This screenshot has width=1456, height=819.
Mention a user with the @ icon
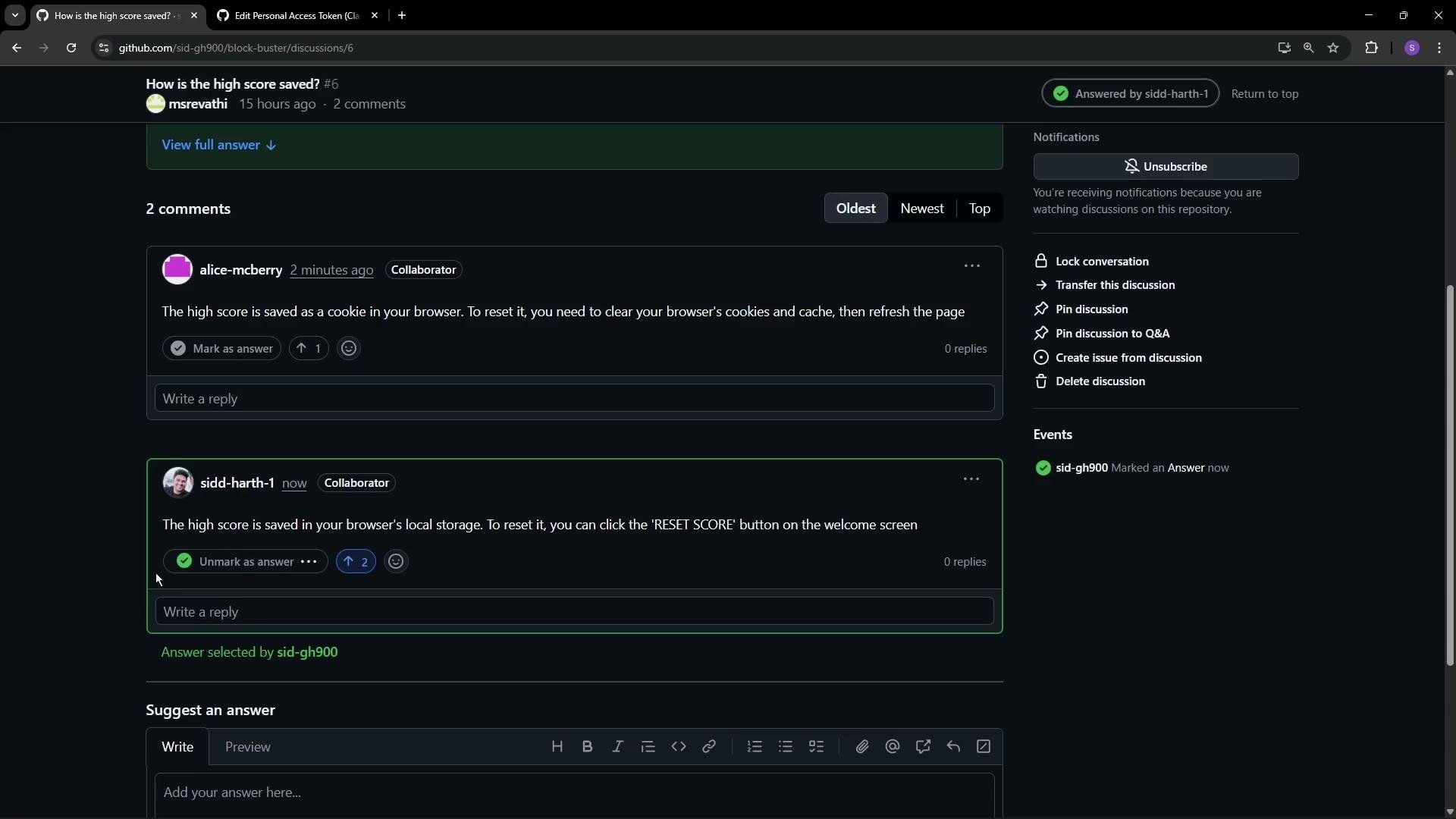(x=893, y=747)
